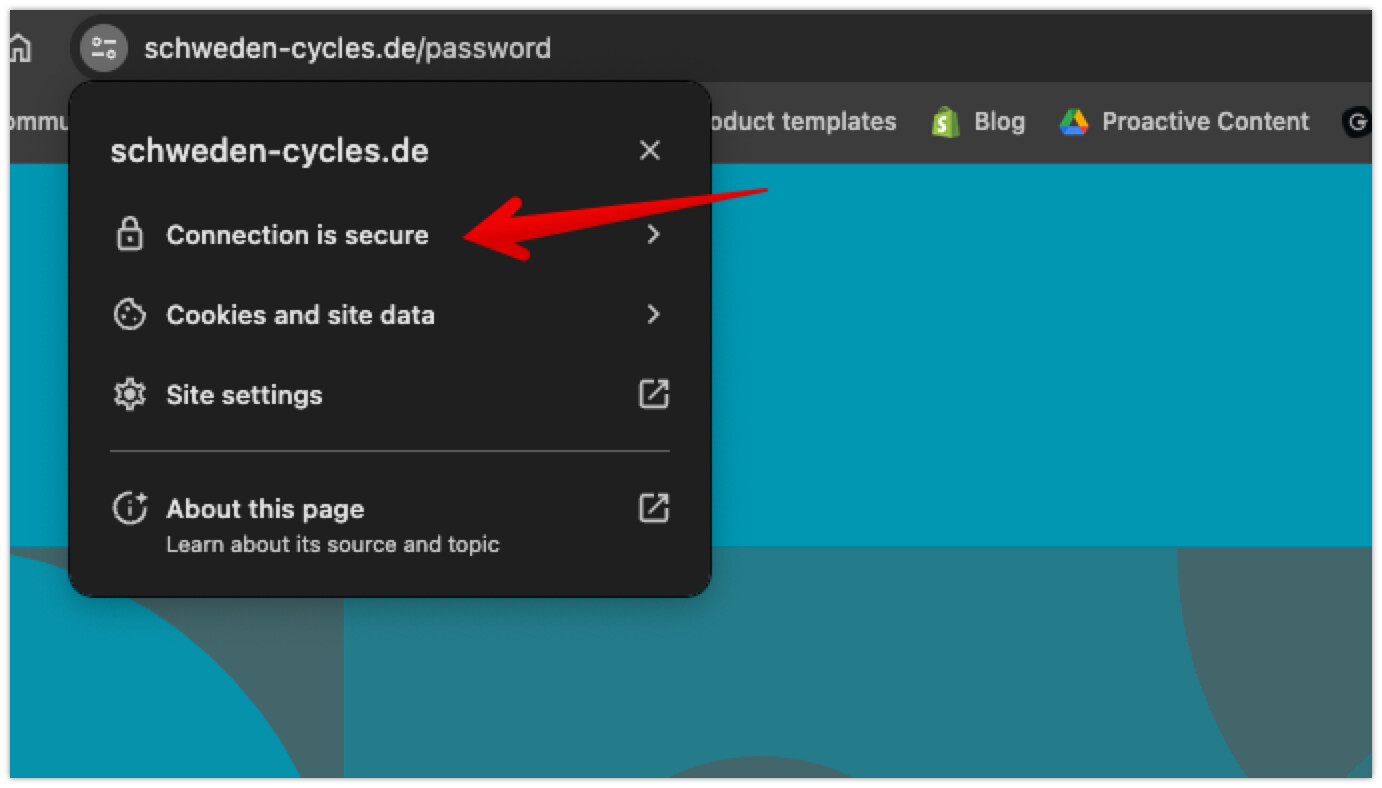1382x788 pixels.
Task: Click Learn about its source and topic text
Action: (333, 545)
